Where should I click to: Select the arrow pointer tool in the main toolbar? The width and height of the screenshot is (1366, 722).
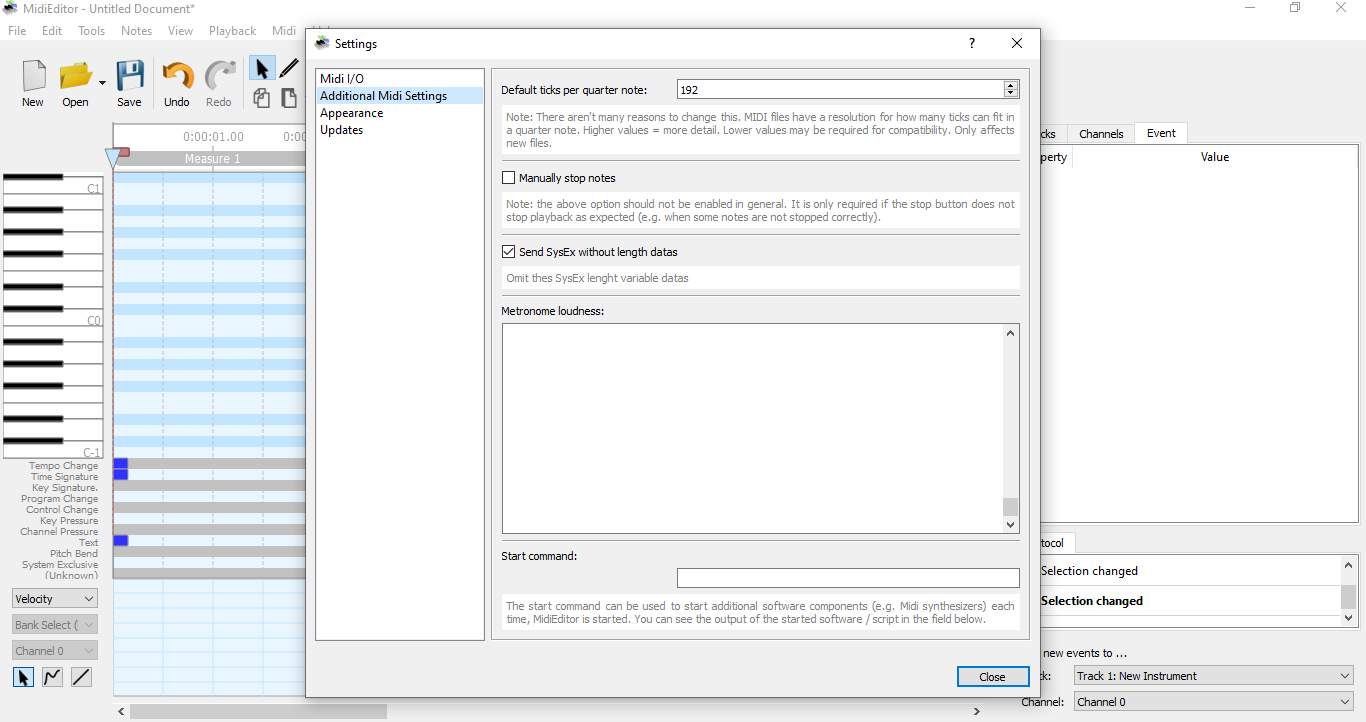click(262, 68)
